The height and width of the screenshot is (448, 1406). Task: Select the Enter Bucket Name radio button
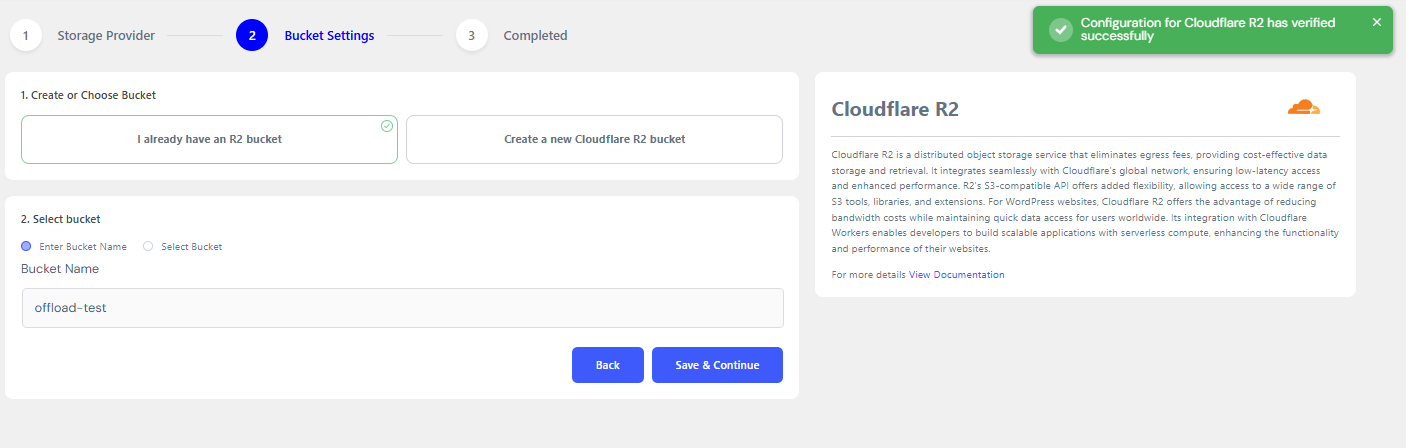tap(26, 246)
